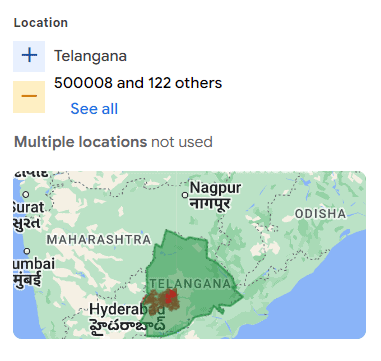The height and width of the screenshot is (361, 381).
Task: Select the Telangana location entry
Action: 90,56
